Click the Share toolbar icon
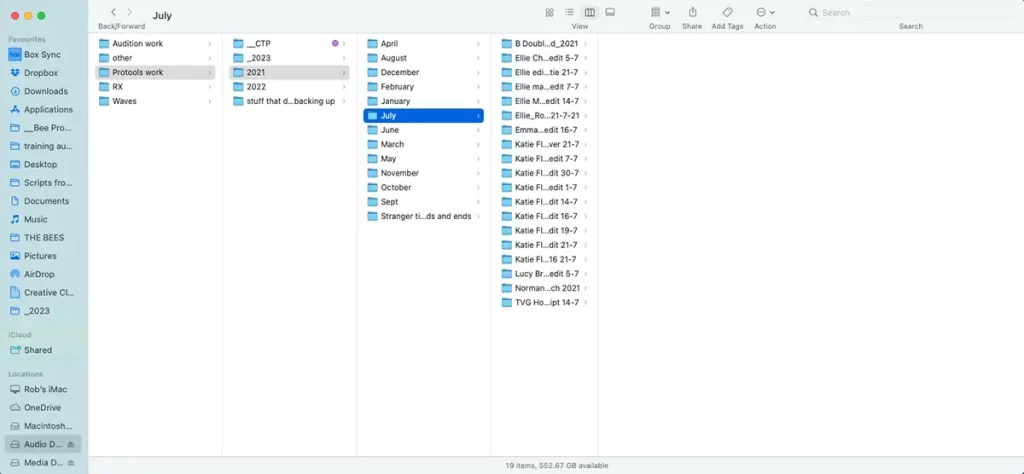Viewport: 1024px width, 474px height. pyautogui.click(x=692, y=12)
